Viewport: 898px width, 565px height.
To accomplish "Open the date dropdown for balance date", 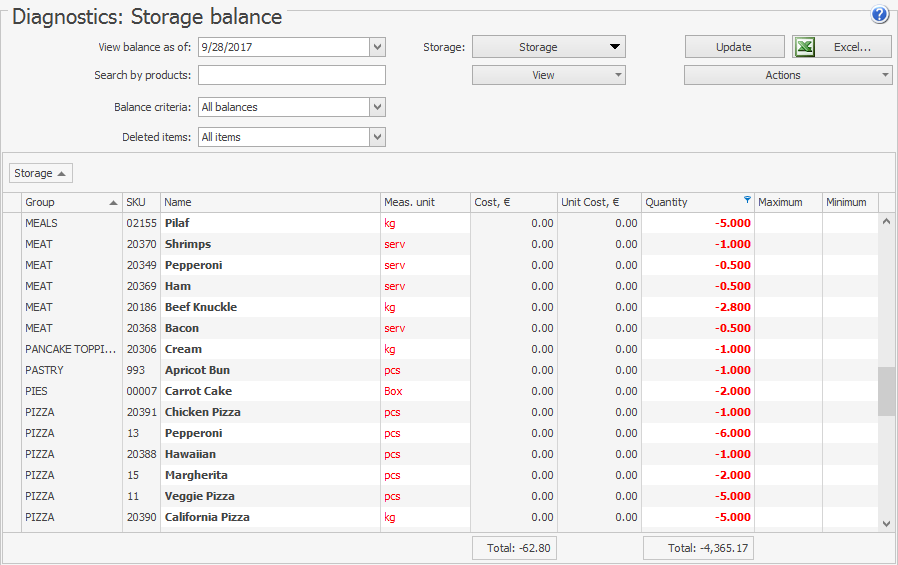I will 377,47.
